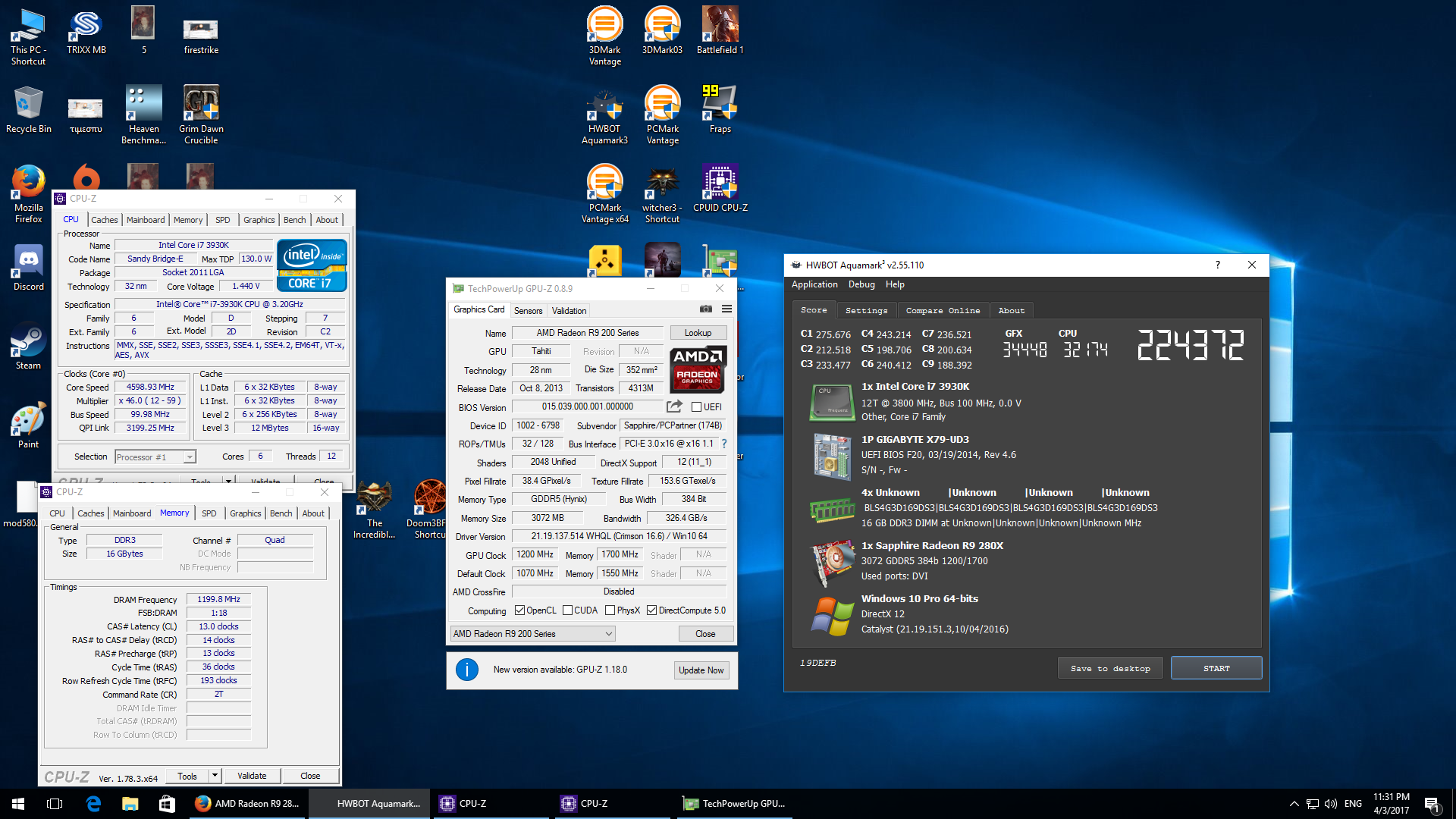Switch to Sensors tab in GPU-Z

pos(528,311)
